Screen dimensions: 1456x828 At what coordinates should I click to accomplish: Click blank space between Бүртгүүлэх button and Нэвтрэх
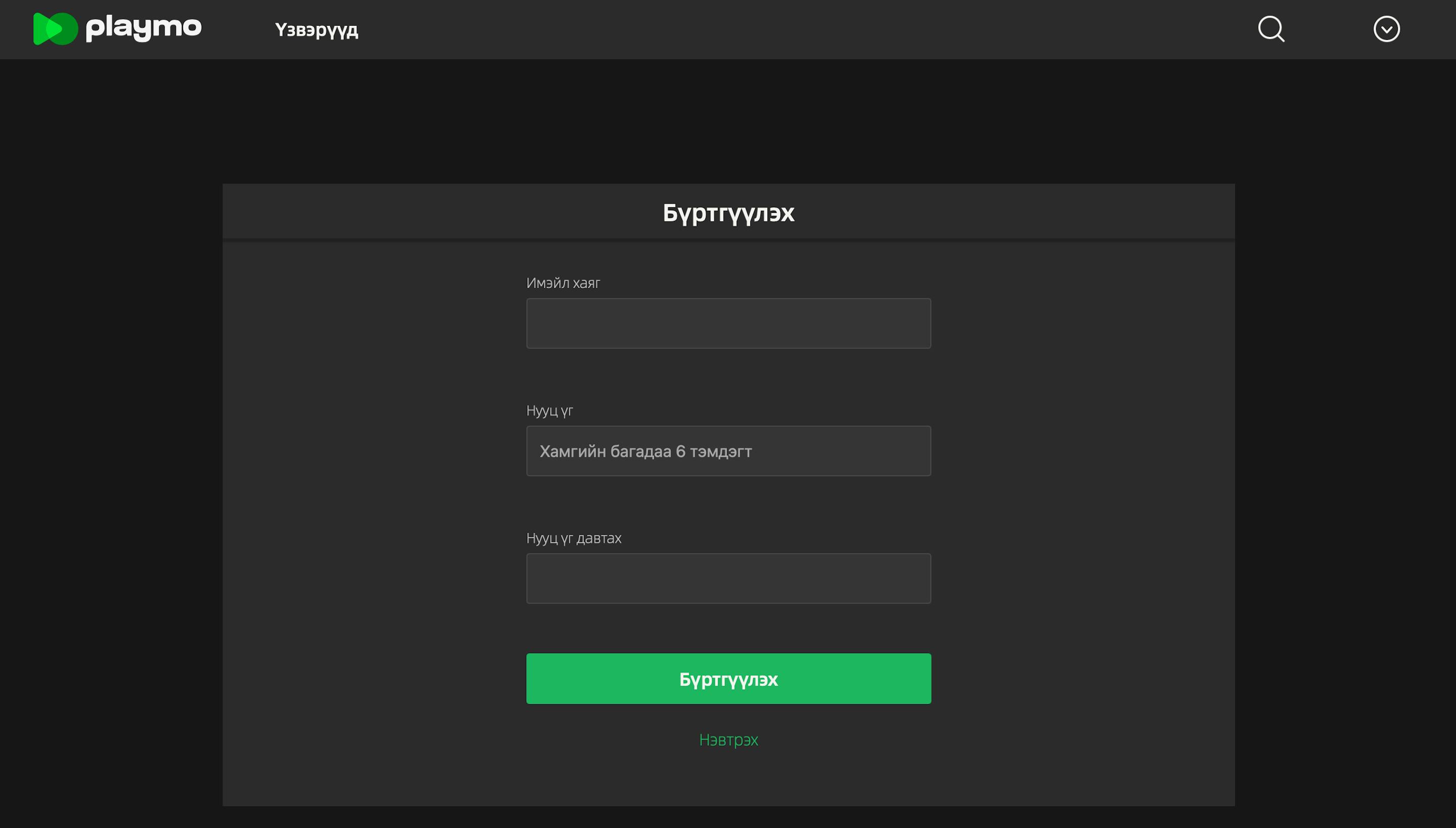coord(728,717)
